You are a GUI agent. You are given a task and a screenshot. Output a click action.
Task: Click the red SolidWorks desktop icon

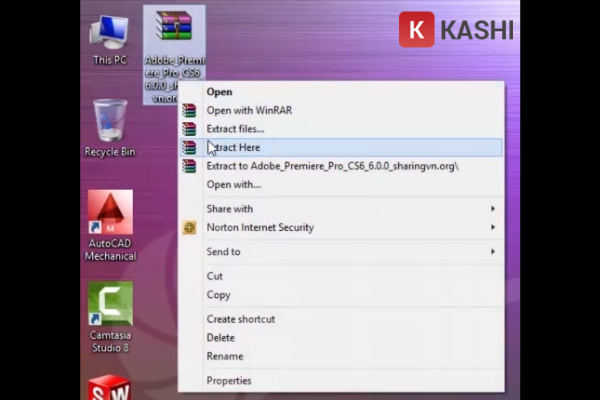109,388
